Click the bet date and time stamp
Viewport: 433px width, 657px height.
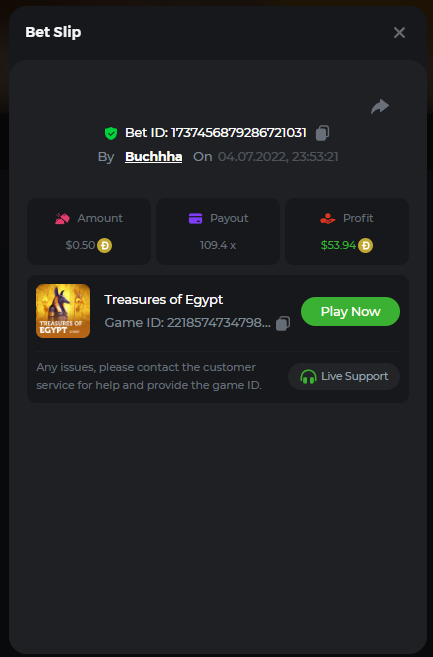[x=278, y=157]
